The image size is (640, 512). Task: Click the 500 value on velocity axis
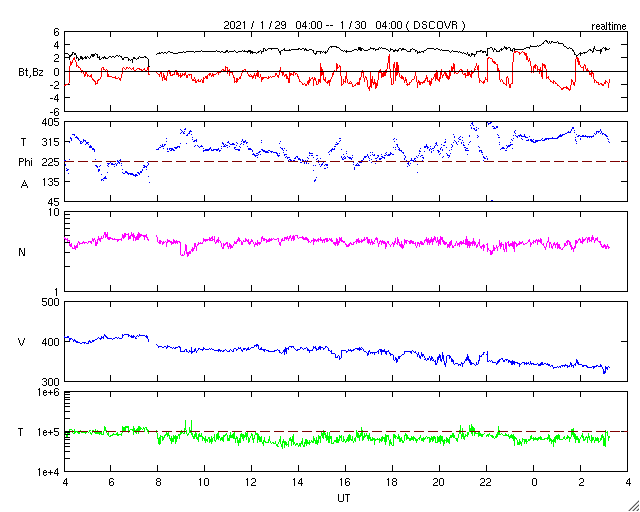pos(52,302)
